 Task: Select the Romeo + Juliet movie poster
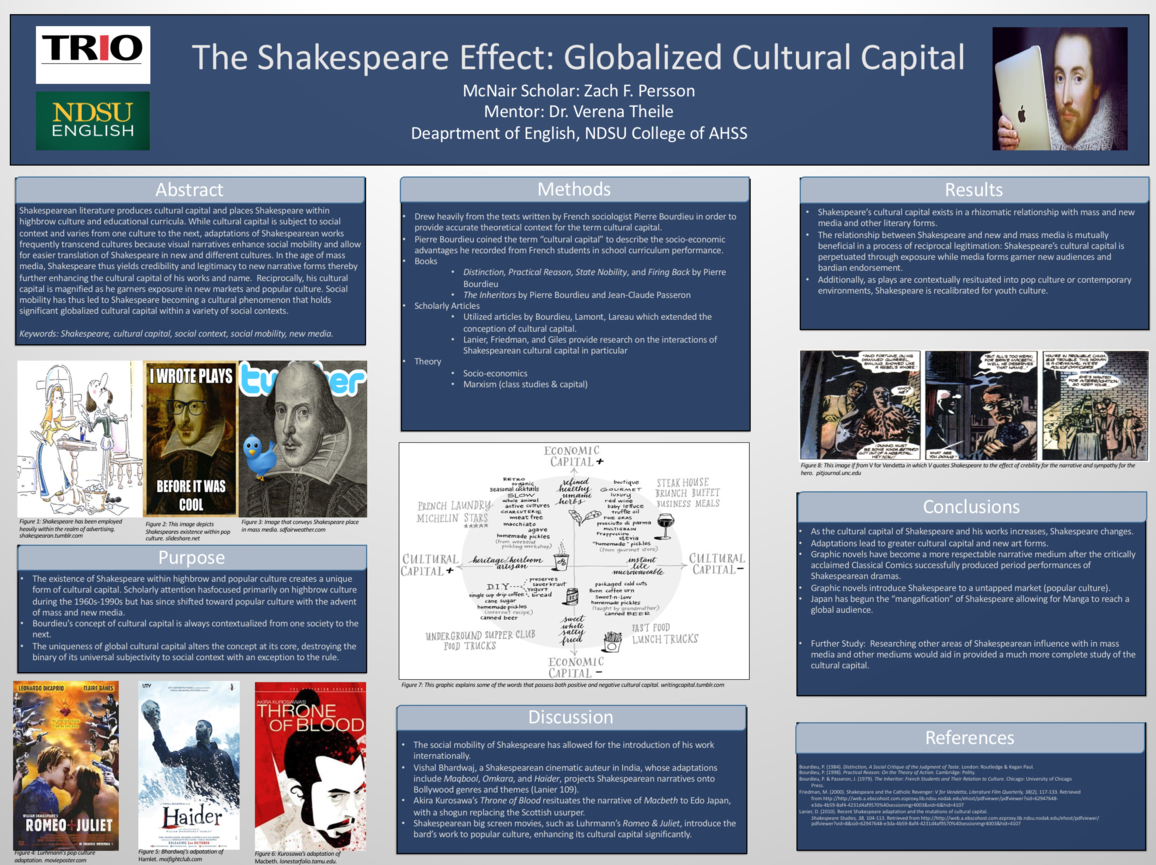65,765
